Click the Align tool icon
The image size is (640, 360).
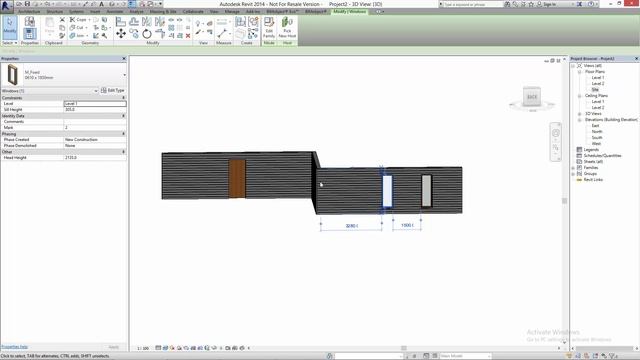point(121,22)
